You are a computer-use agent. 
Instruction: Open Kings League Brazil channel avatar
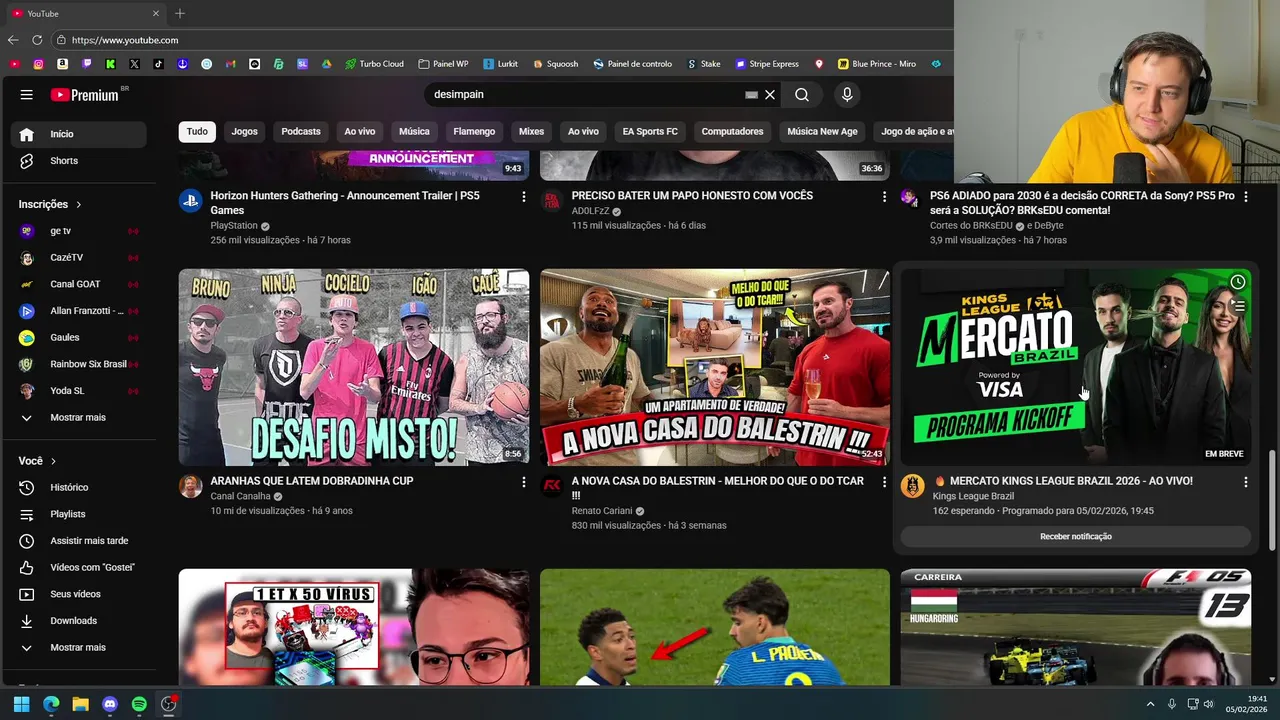[x=912, y=486]
